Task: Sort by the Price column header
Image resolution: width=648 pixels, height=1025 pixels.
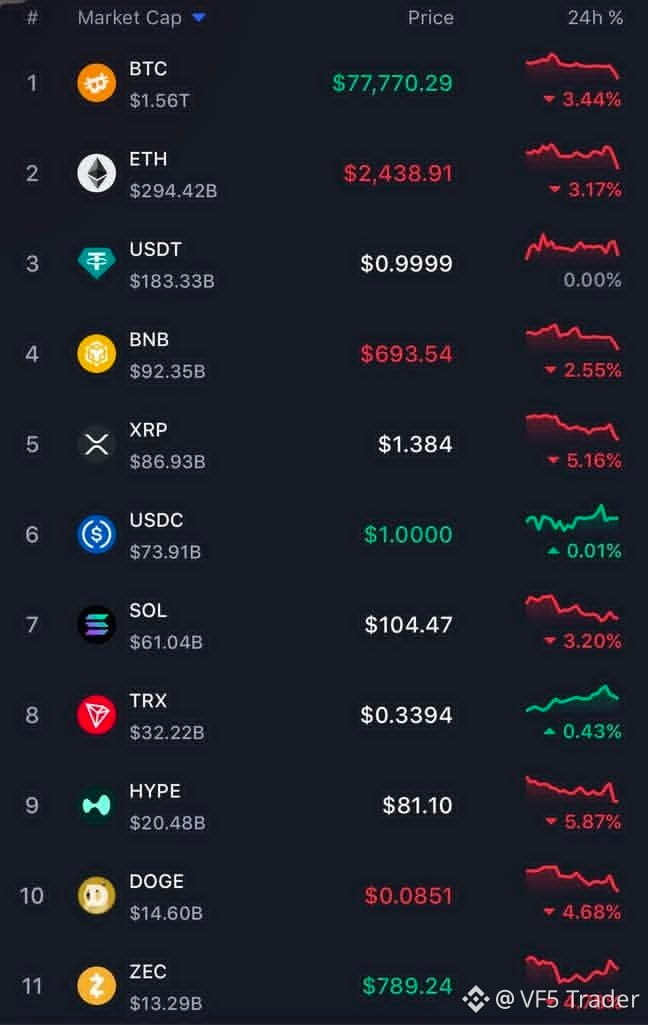Action: pos(430,18)
